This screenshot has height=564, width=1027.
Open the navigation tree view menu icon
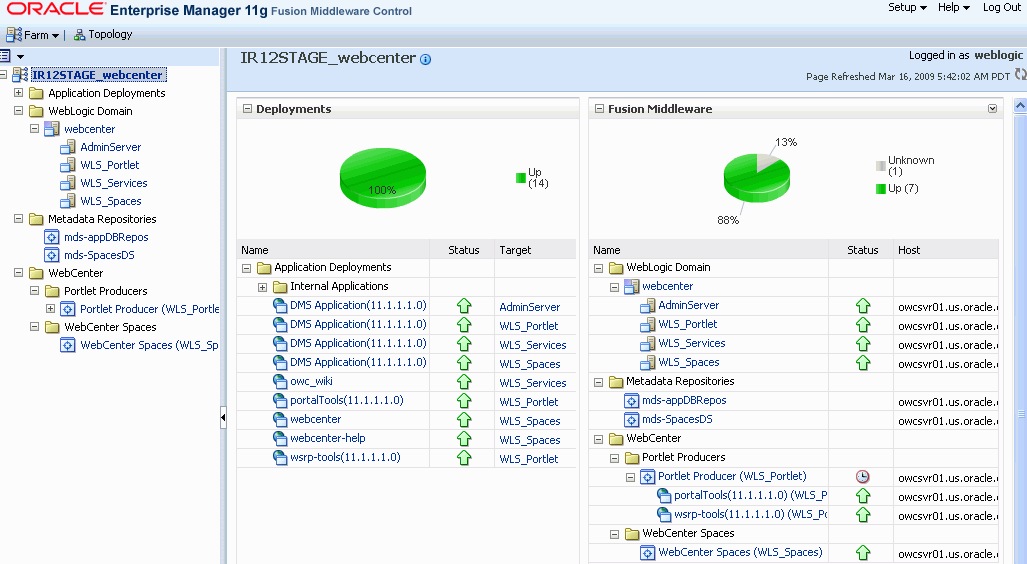pyautogui.click(x=12, y=56)
